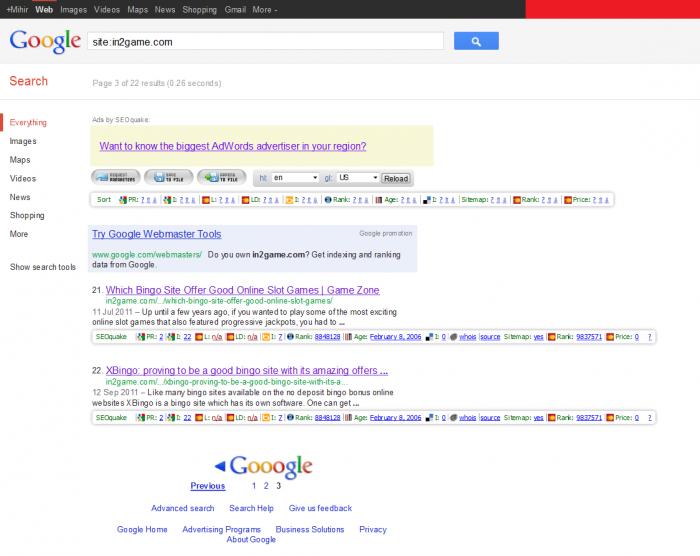Click Alexa Rank globe icon in Sort bar

pos(328,200)
